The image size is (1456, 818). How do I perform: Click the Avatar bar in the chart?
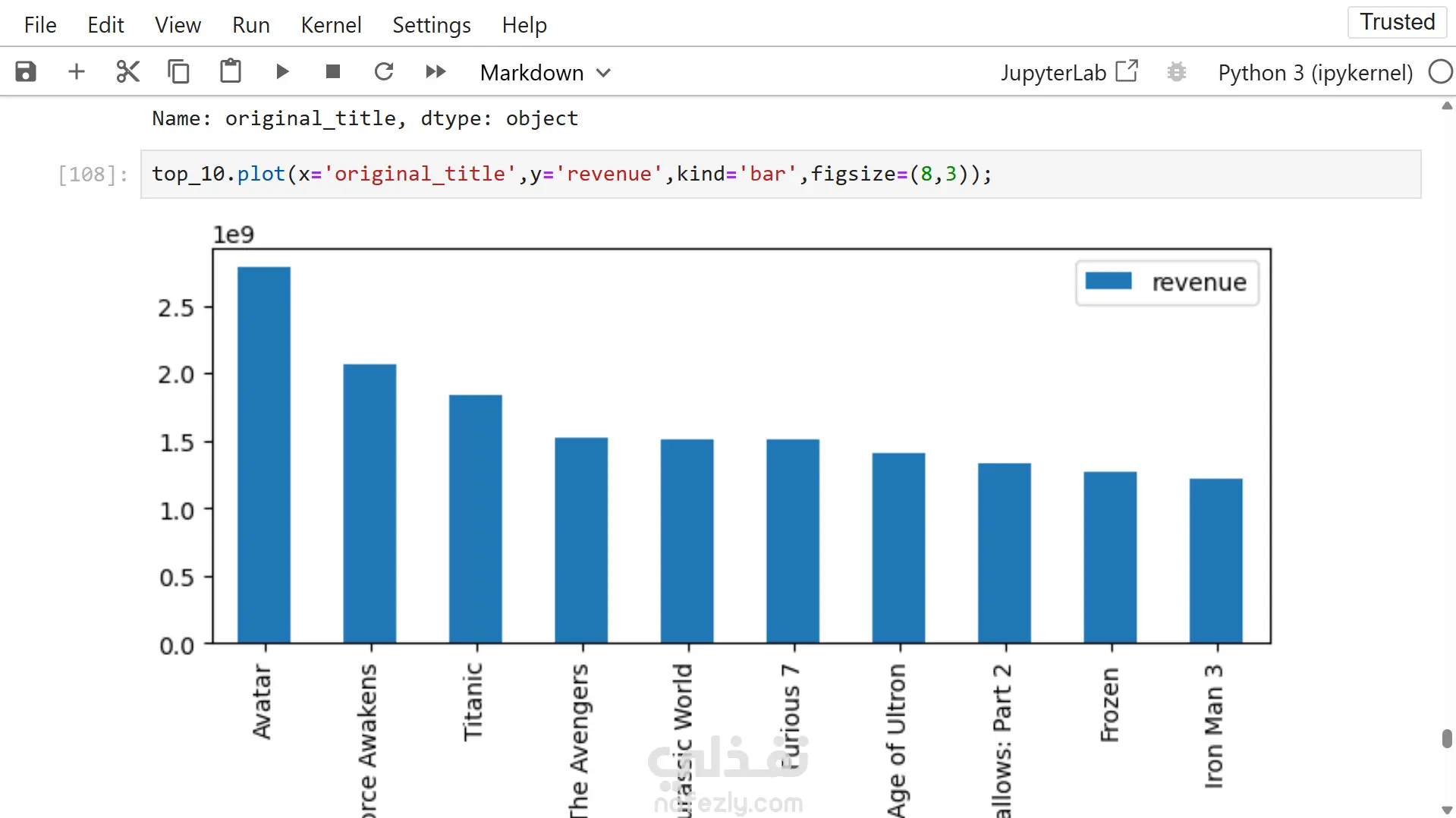point(264,455)
